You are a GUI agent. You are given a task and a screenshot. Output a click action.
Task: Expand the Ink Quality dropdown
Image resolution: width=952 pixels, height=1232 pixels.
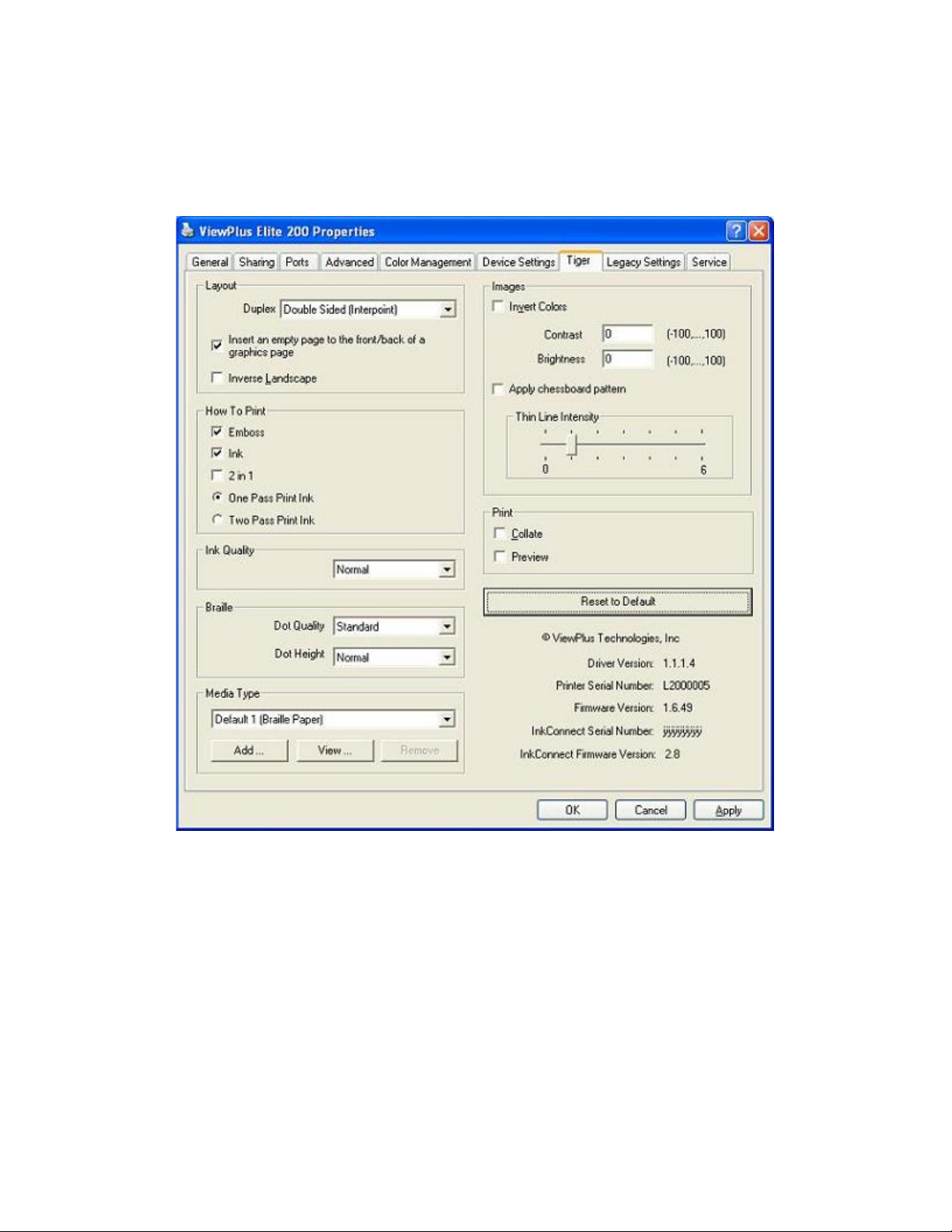394,570
